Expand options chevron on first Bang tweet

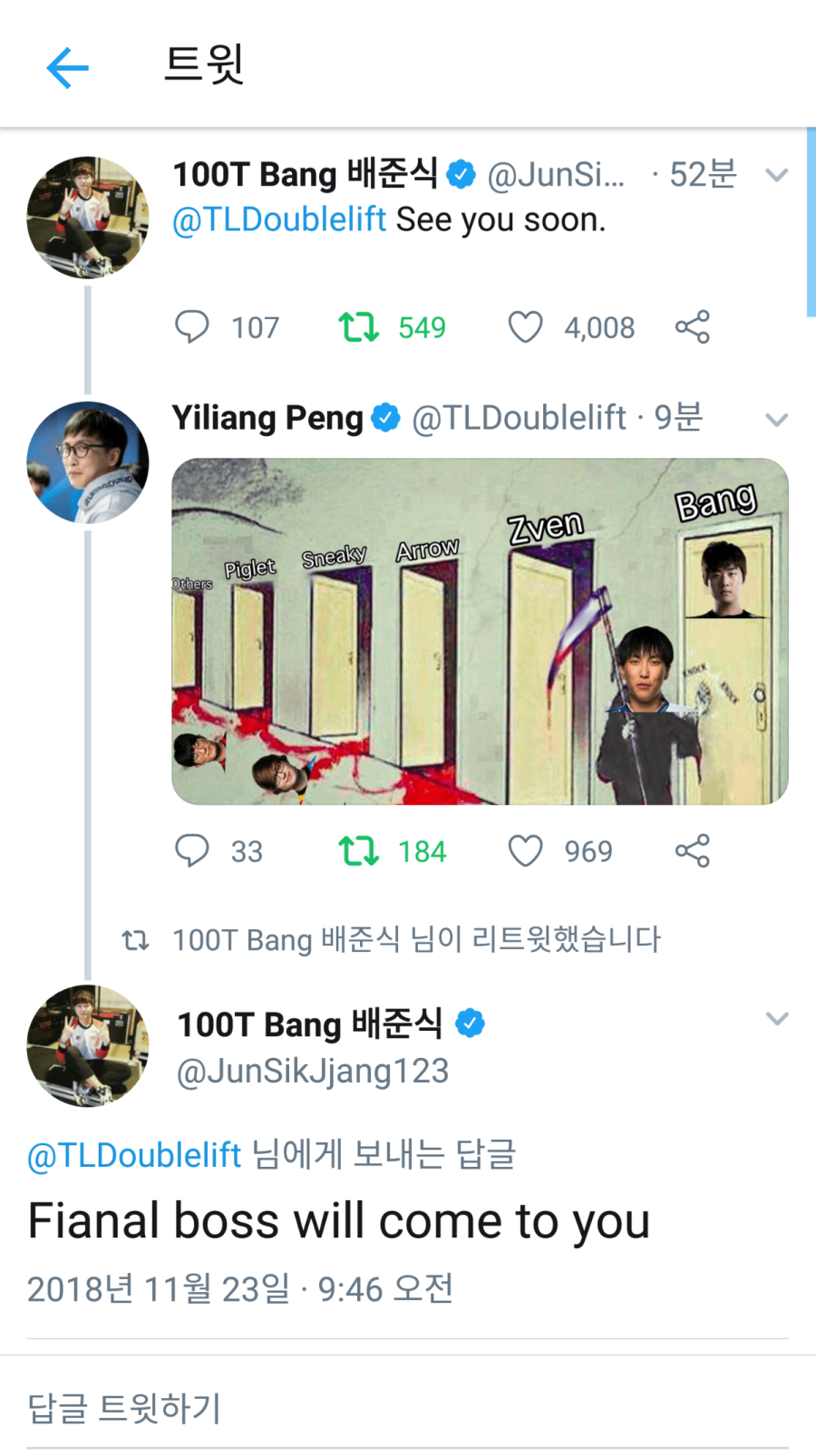[776, 175]
